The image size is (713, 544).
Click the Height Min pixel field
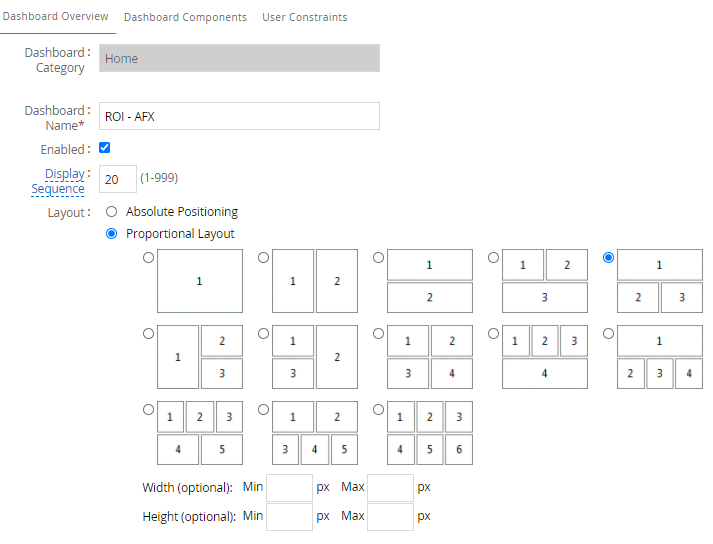click(x=289, y=517)
